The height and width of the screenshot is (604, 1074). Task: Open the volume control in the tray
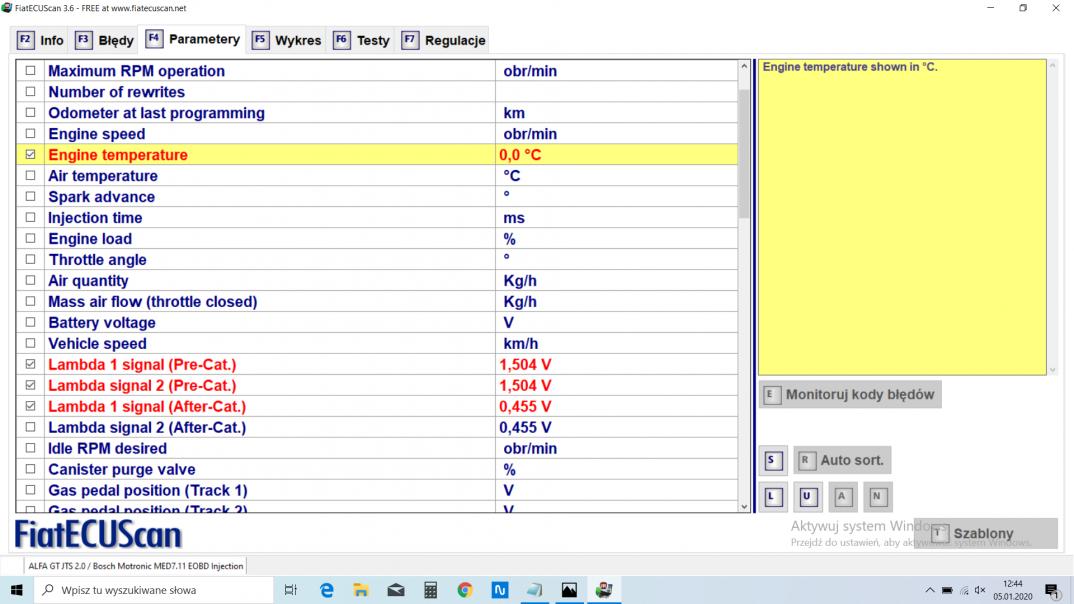tap(980, 590)
